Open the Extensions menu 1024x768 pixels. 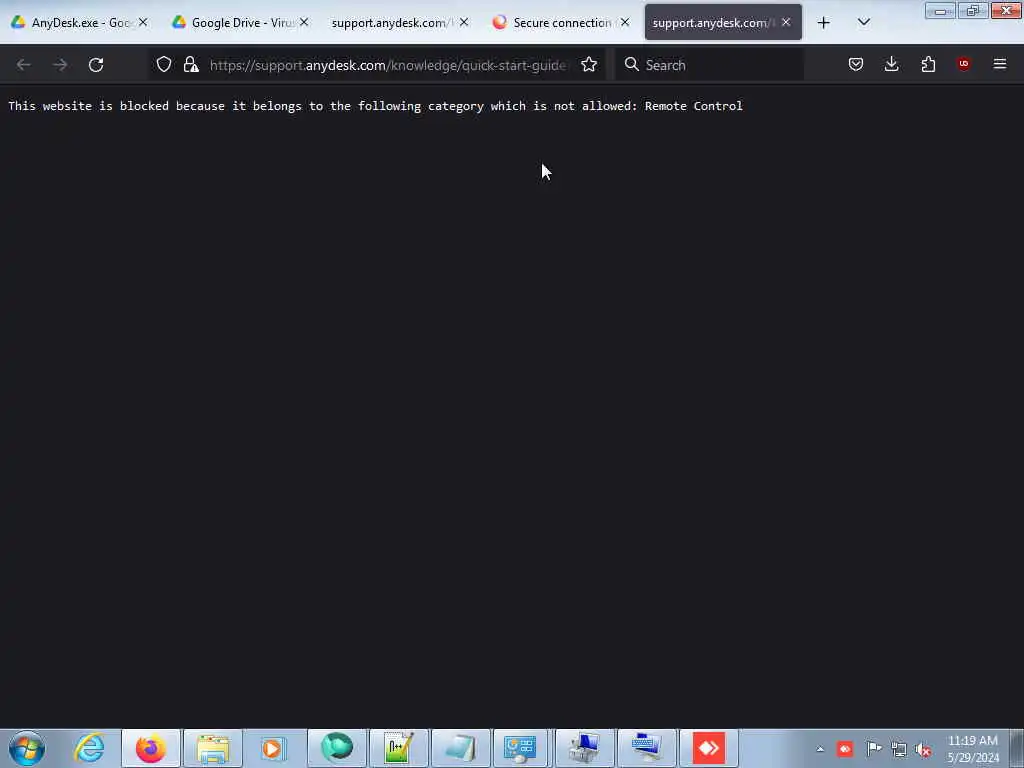coord(928,64)
